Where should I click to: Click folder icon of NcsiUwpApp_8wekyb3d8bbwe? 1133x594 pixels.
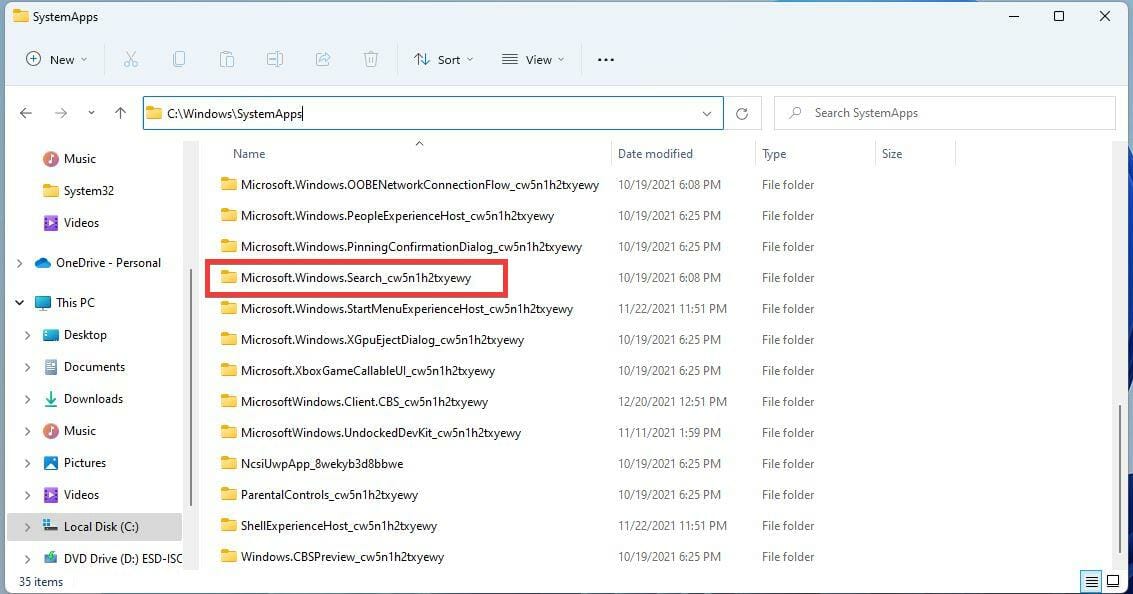[x=228, y=463]
